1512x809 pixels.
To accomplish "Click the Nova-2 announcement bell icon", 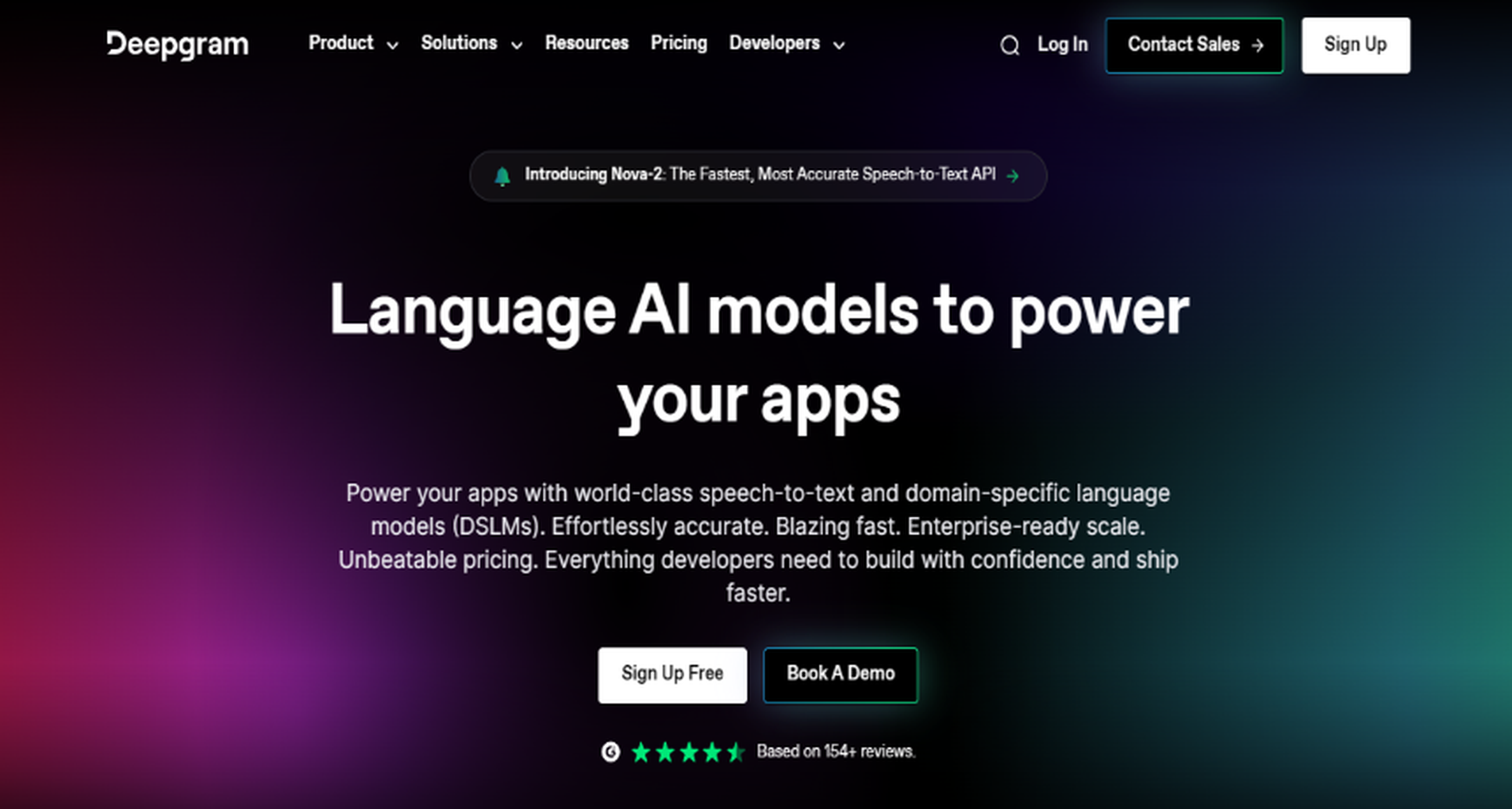I will (504, 174).
